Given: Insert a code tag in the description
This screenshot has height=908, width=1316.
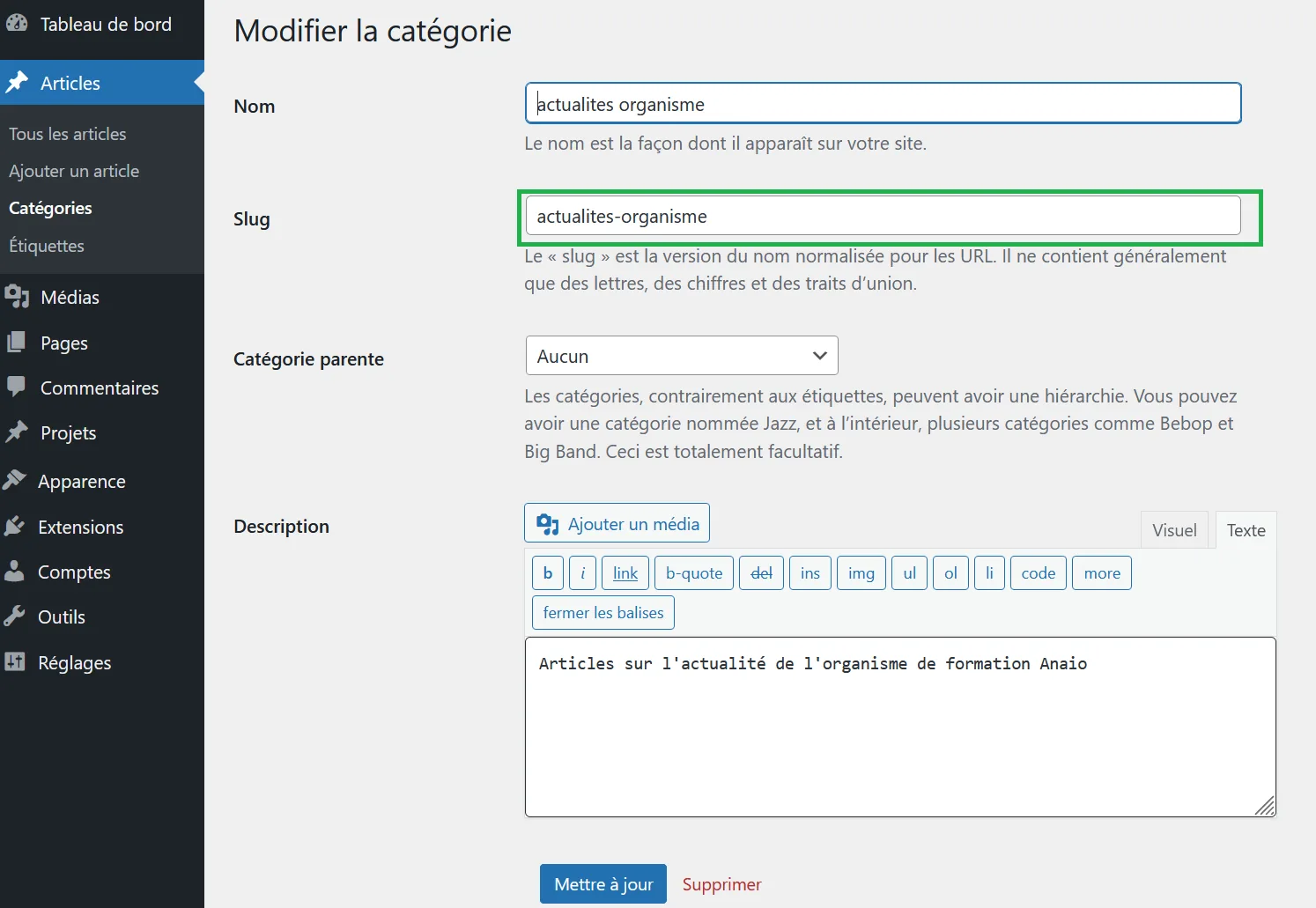Looking at the screenshot, I should [x=1038, y=572].
